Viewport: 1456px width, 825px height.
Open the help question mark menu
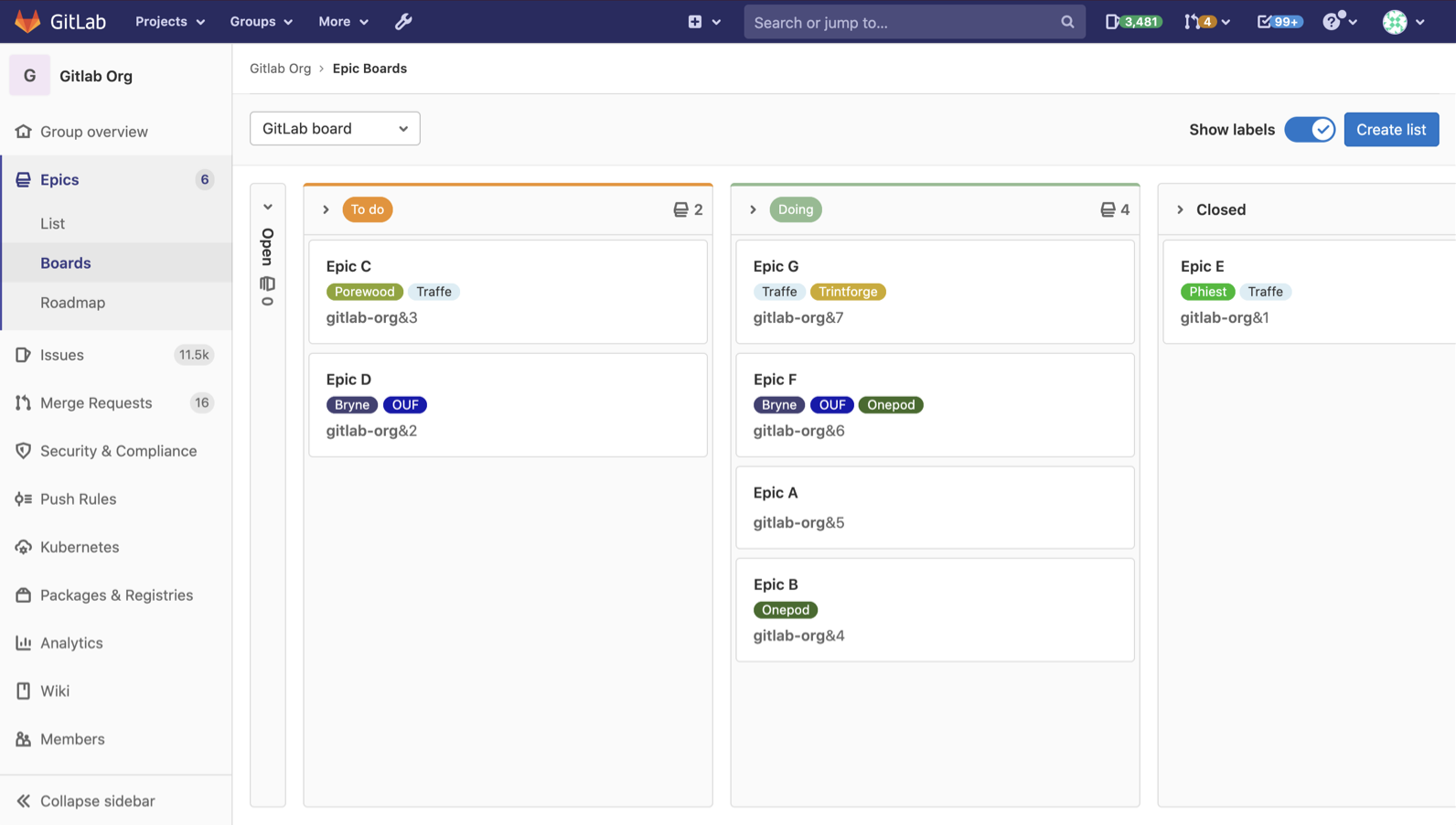(1340, 22)
